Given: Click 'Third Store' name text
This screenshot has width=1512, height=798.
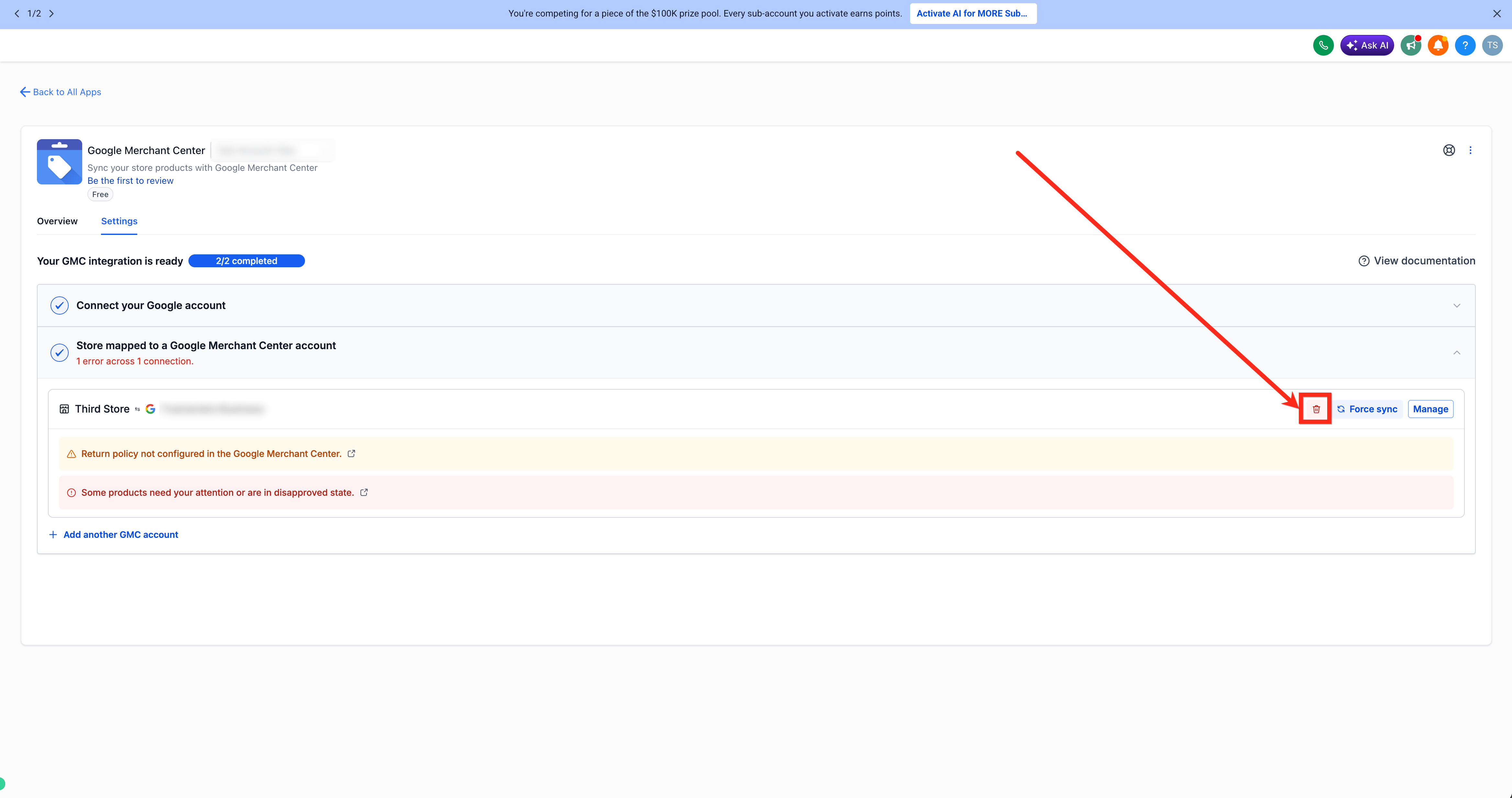Looking at the screenshot, I should (x=102, y=409).
